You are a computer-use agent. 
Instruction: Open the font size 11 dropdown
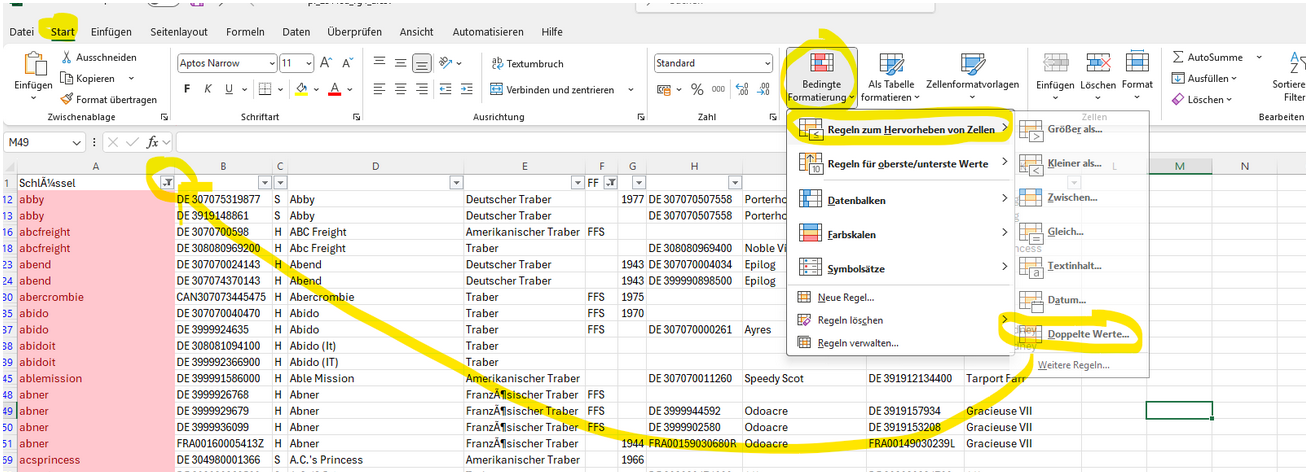[311, 63]
